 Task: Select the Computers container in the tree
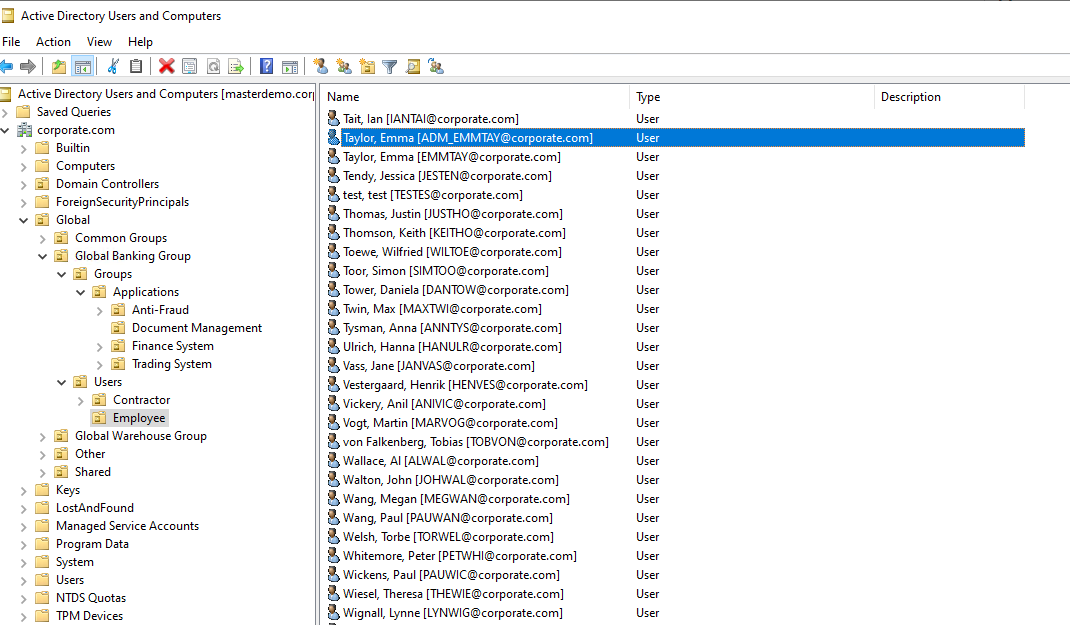(85, 166)
